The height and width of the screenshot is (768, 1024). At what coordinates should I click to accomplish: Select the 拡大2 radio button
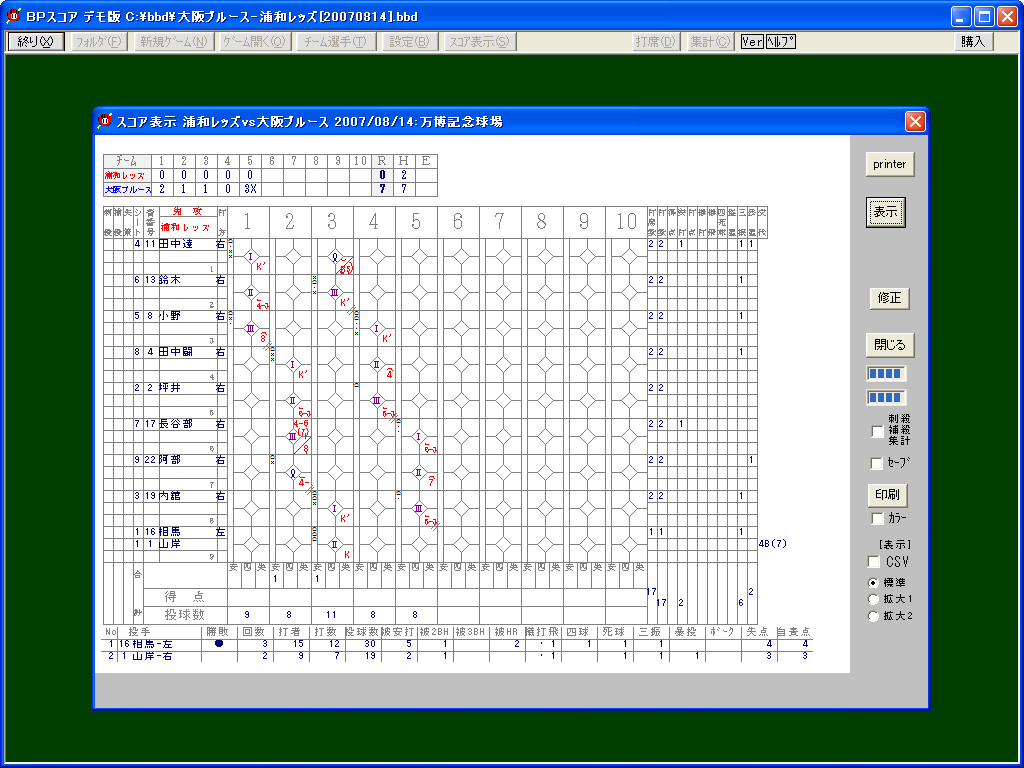(x=872, y=616)
